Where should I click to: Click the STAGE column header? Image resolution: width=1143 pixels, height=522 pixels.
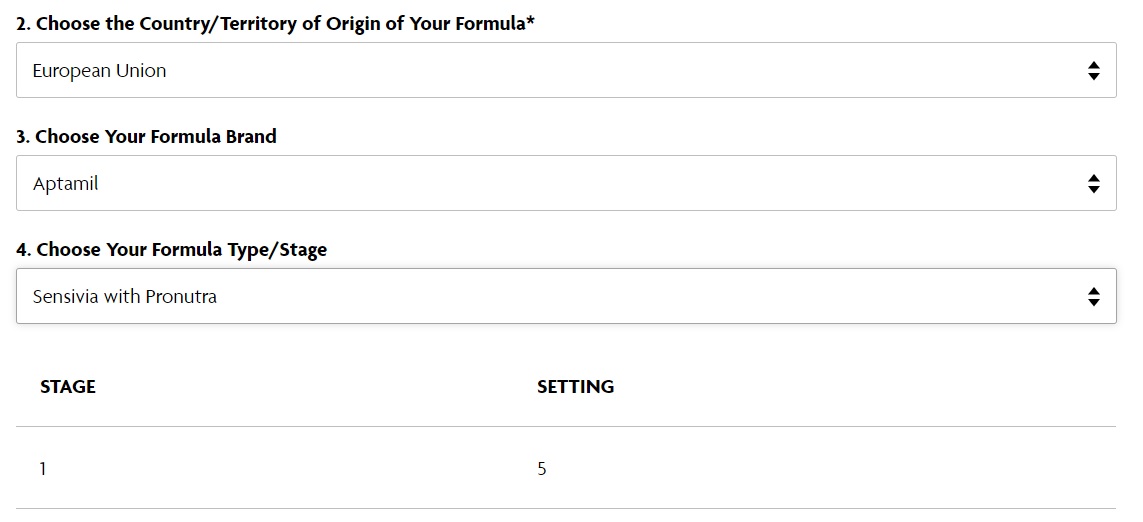click(68, 386)
